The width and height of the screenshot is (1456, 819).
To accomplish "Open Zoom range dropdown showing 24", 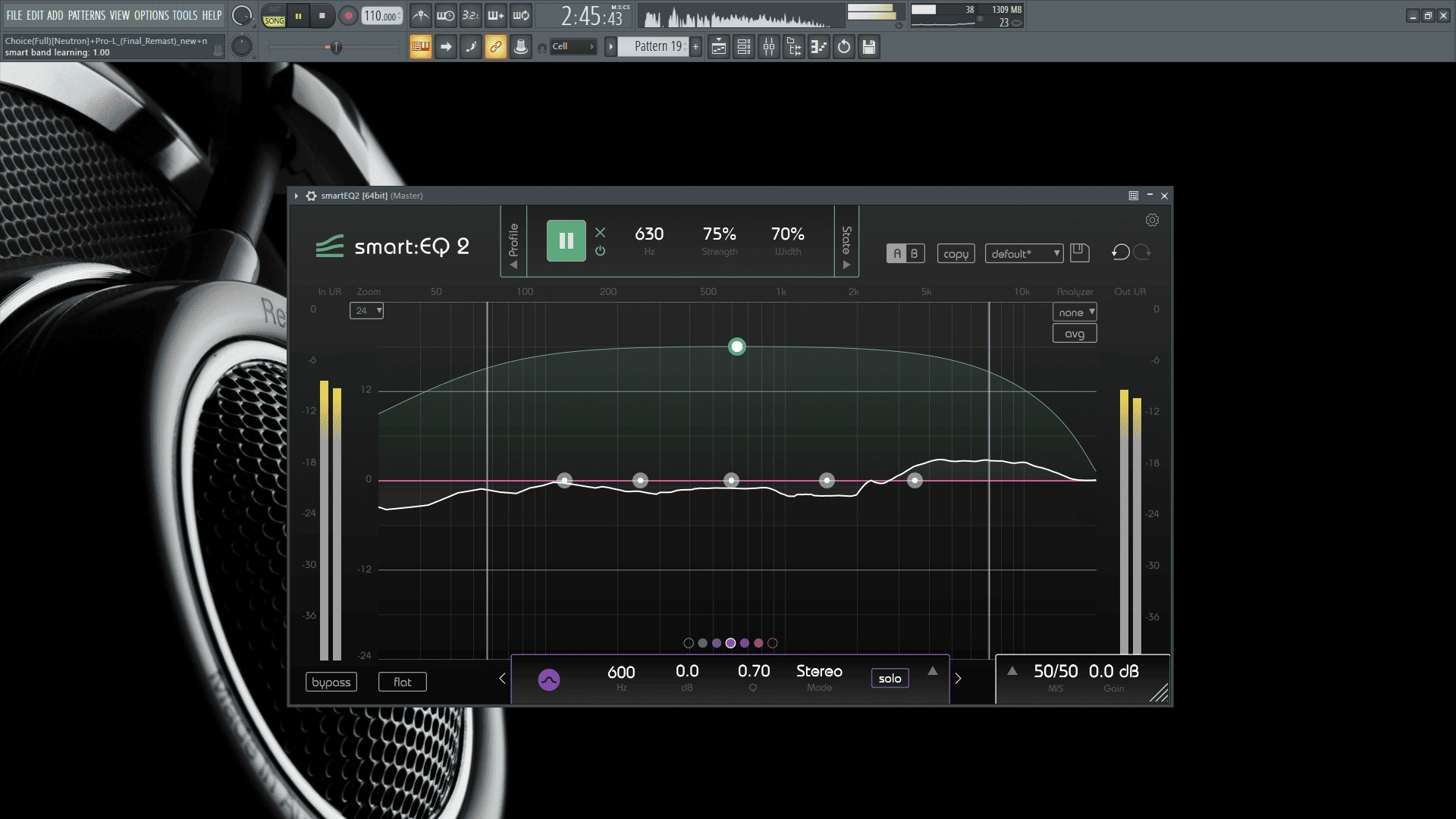I will [366, 310].
